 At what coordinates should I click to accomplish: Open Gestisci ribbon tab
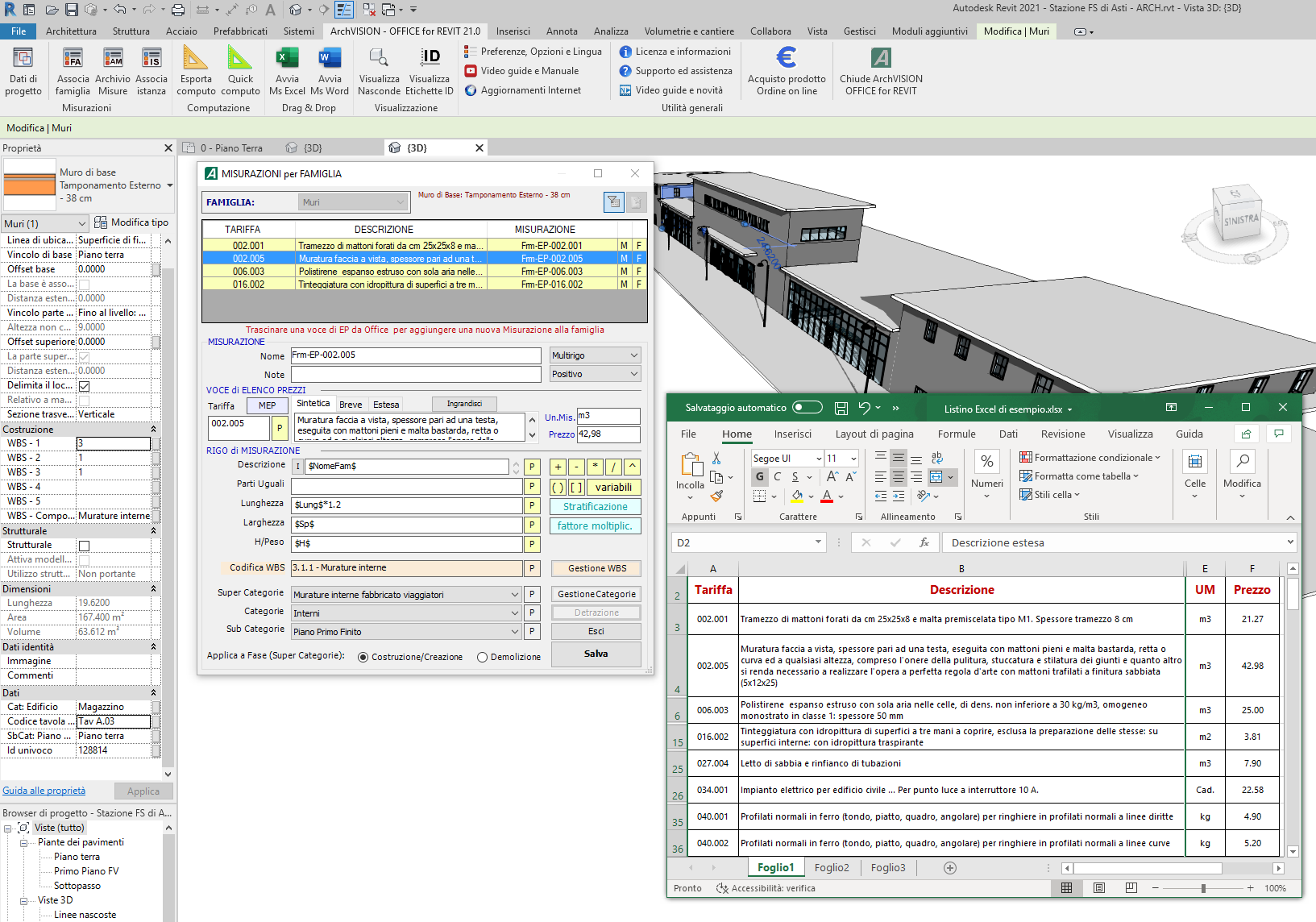click(859, 31)
